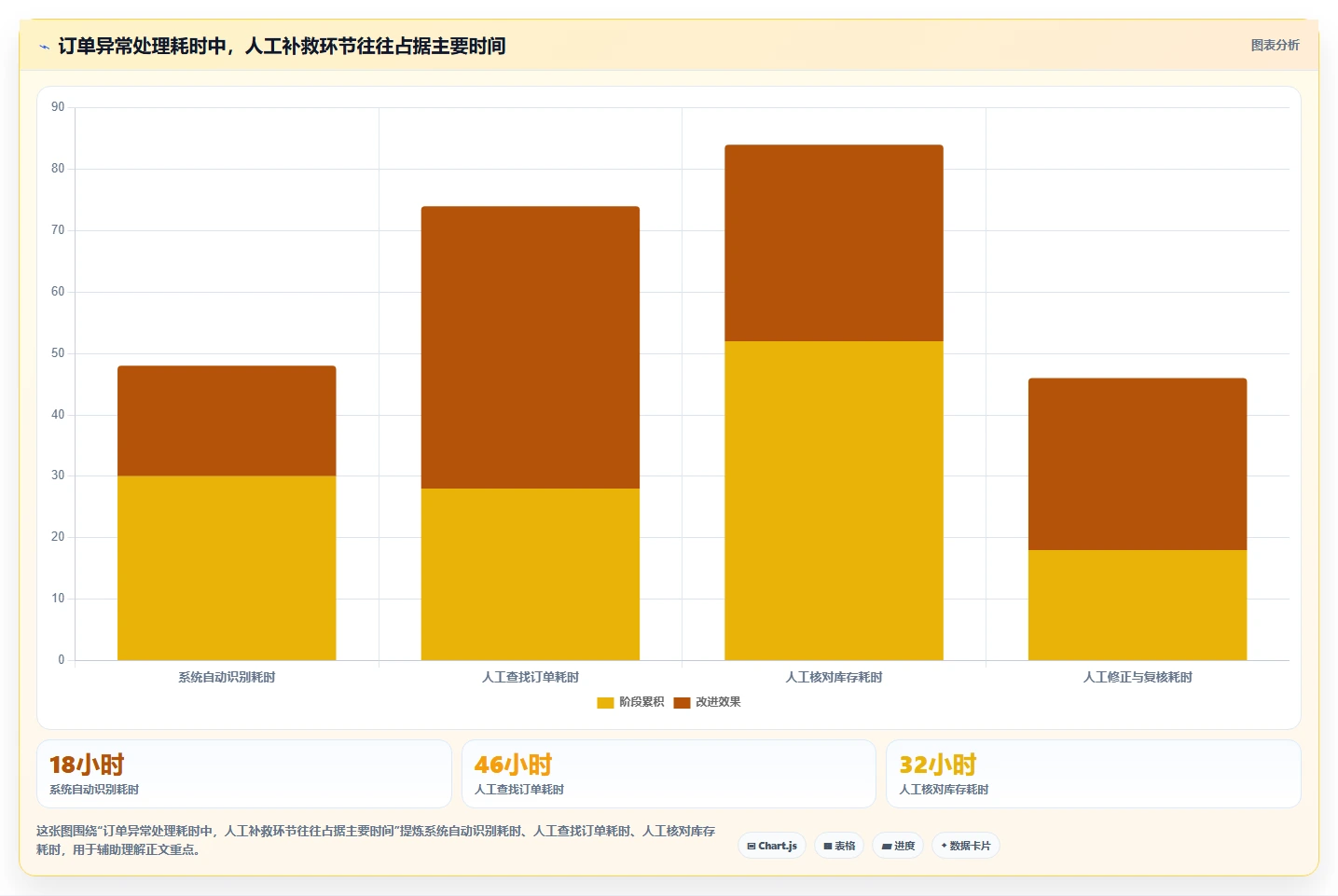Click the brown segment of 人工修正与复核耗时 bar

click(1138, 464)
